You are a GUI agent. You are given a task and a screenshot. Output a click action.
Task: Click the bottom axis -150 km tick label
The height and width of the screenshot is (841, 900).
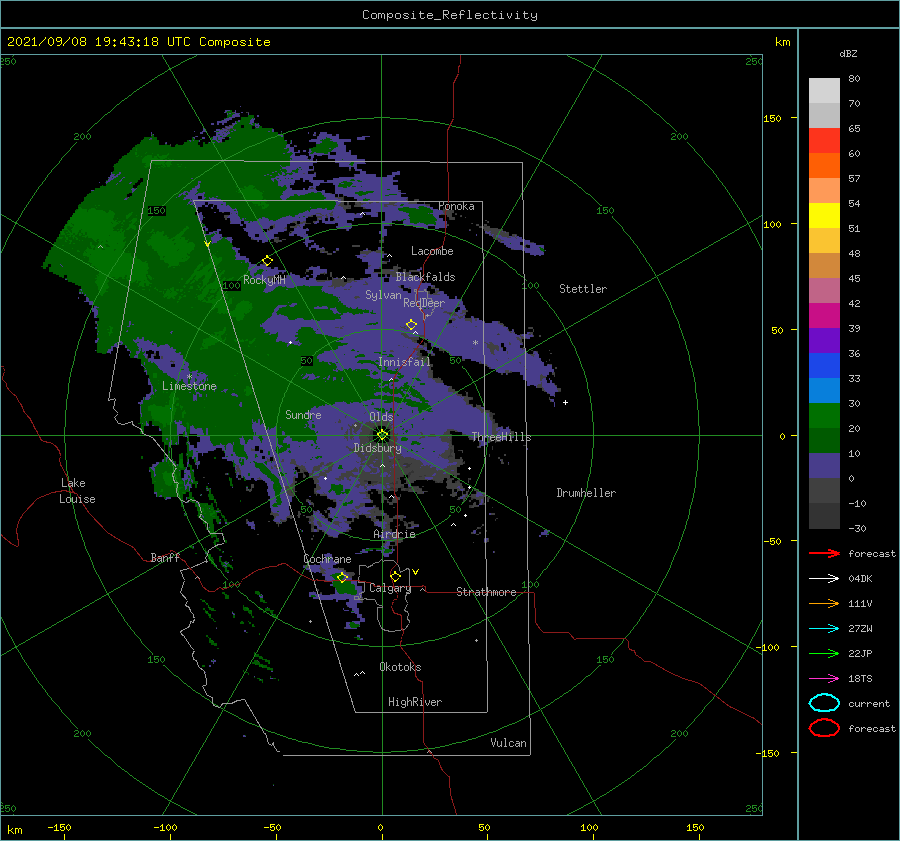click(x=59, y=827)
